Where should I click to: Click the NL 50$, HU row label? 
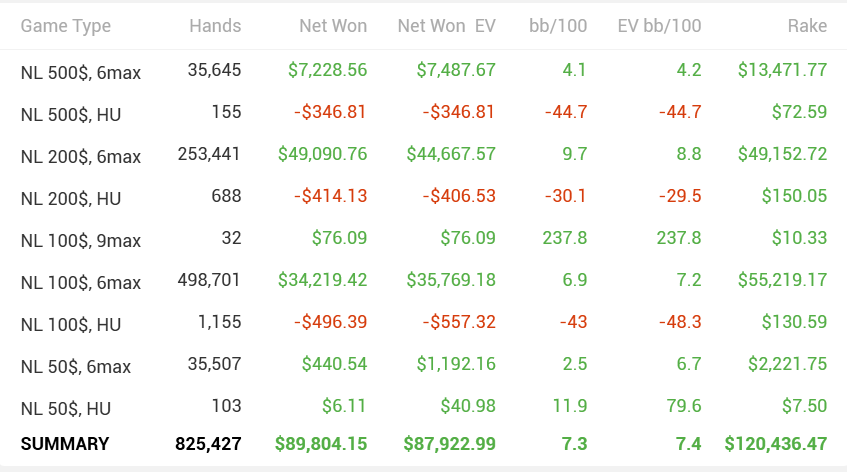pyautogui.click(x=66, y=409)
